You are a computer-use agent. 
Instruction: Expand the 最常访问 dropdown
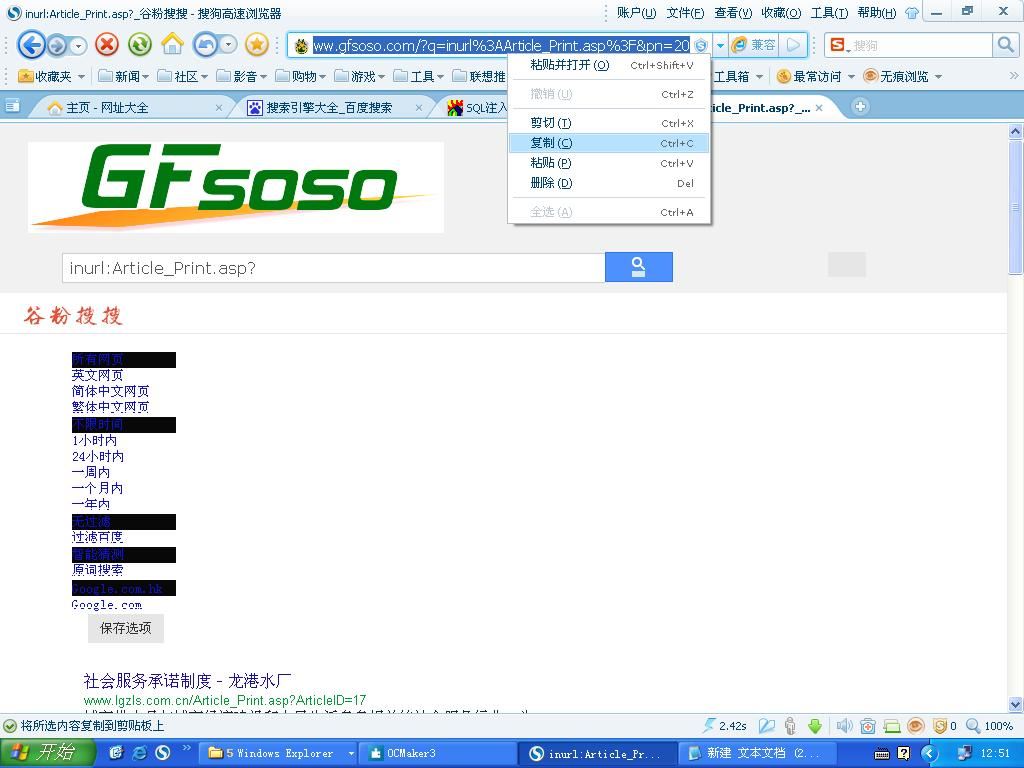click(x=852, y=77)
